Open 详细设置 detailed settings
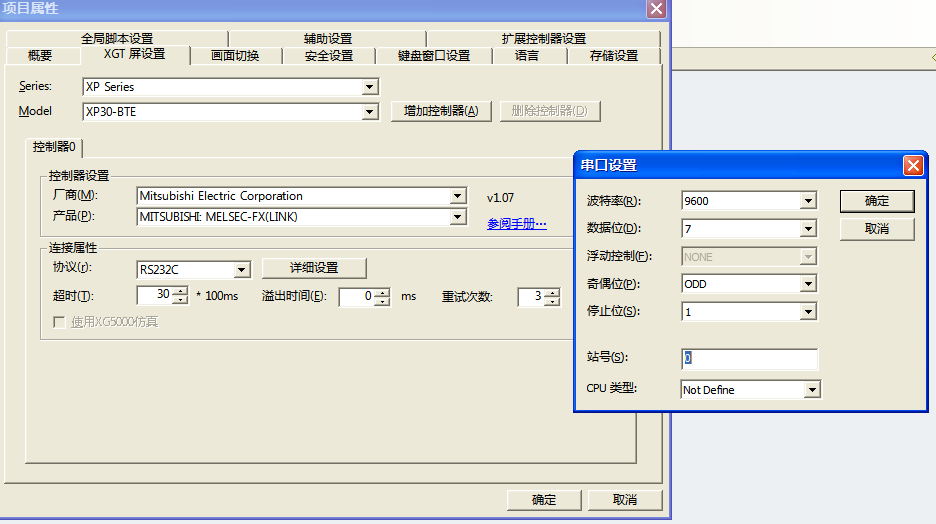The width and height of the screenshot is (936, 524). coord(314,268)
